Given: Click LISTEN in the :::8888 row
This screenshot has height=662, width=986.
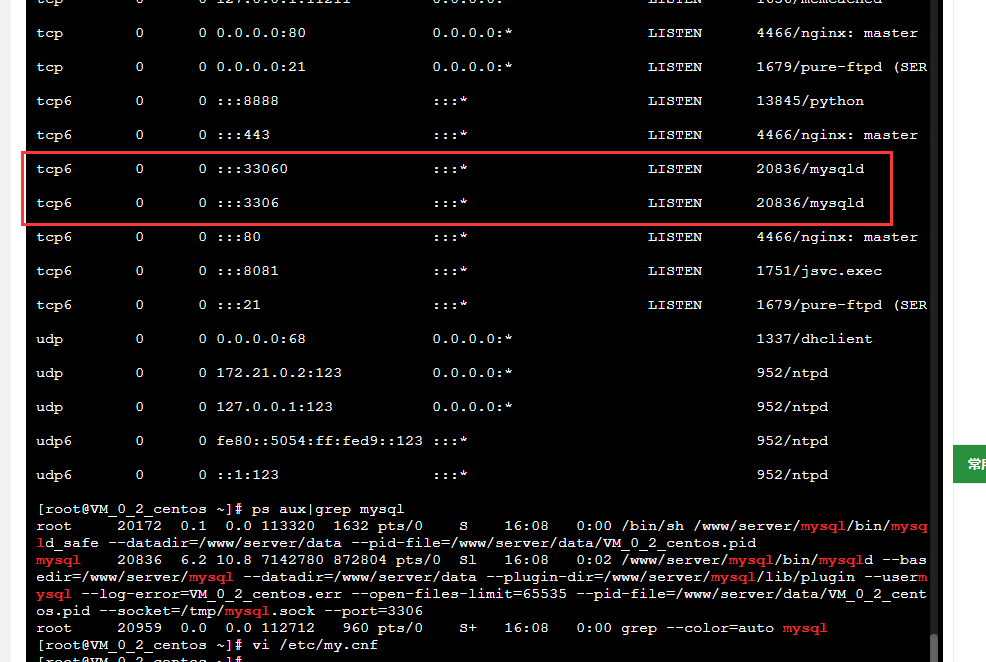Looking at the screenshot, I should 675,101.
